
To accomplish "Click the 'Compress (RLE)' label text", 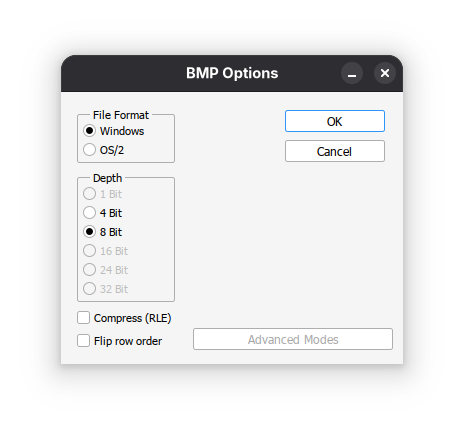I will (x=133, y=318).
